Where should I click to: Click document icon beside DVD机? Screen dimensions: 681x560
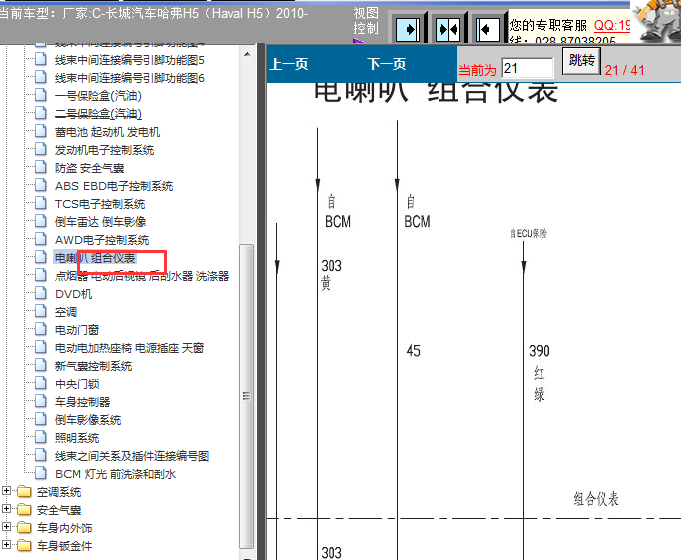coord(41,293)
